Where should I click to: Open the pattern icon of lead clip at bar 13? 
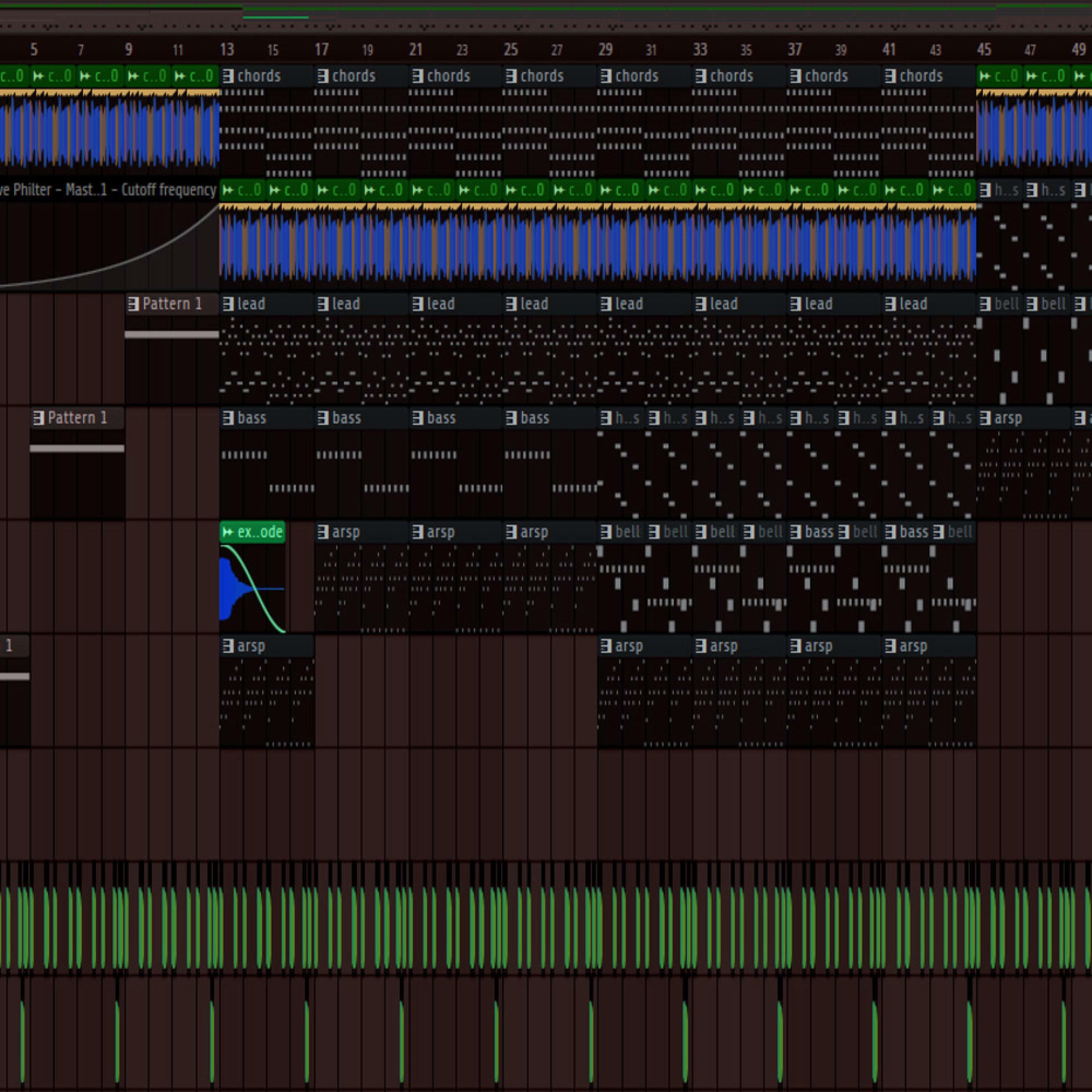(x=228, y=304)
